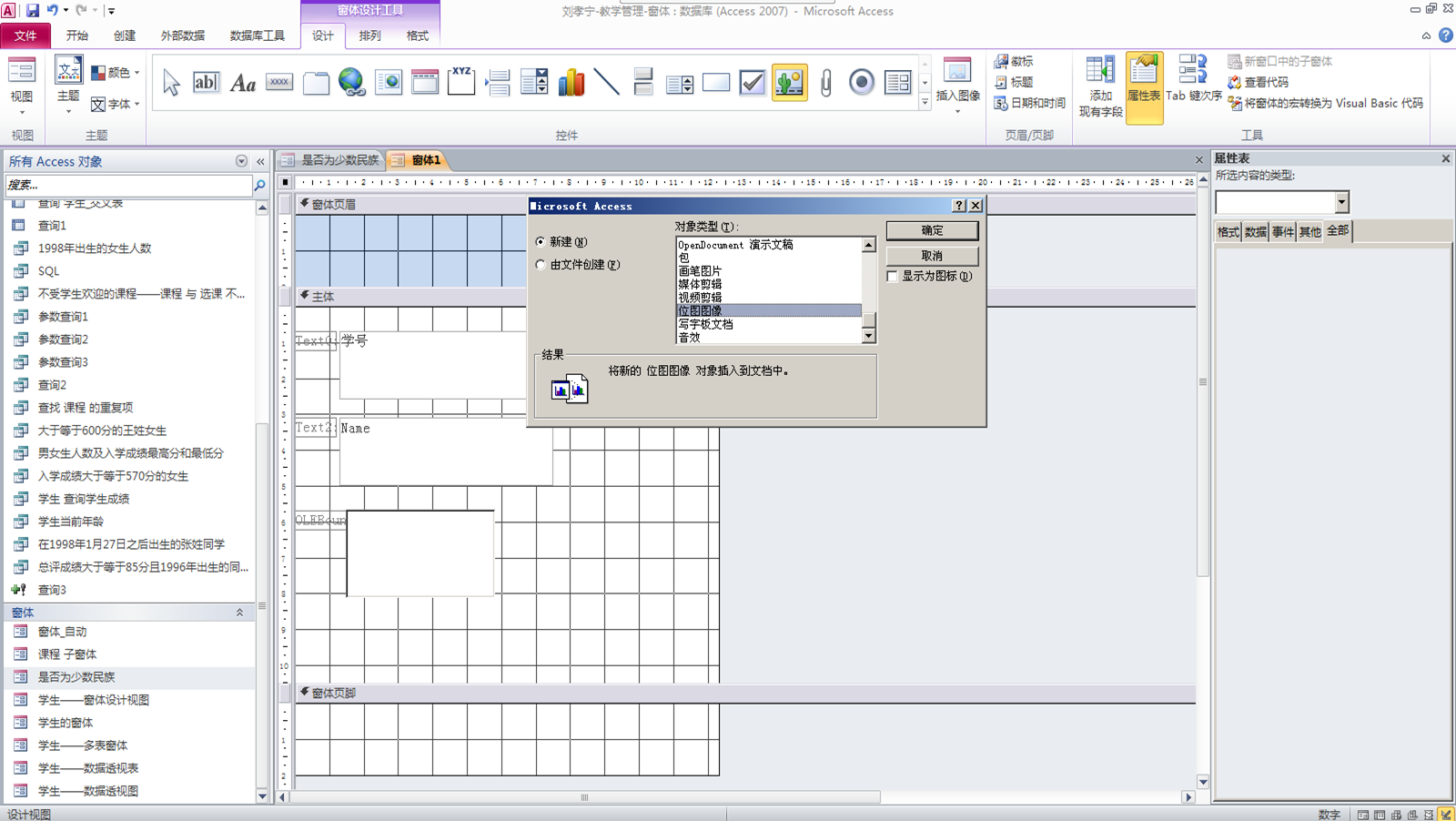1456x821 pixels.
Task: Click the Property Sheet ribbon button
Action: pyautogui.click(x=1144, y=87)
